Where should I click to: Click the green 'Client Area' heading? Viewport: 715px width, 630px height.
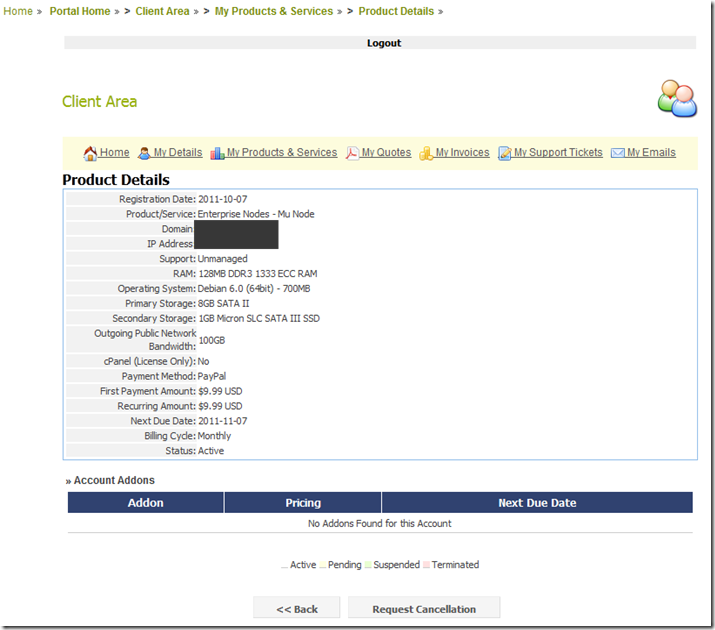click(x=99, y=101)
